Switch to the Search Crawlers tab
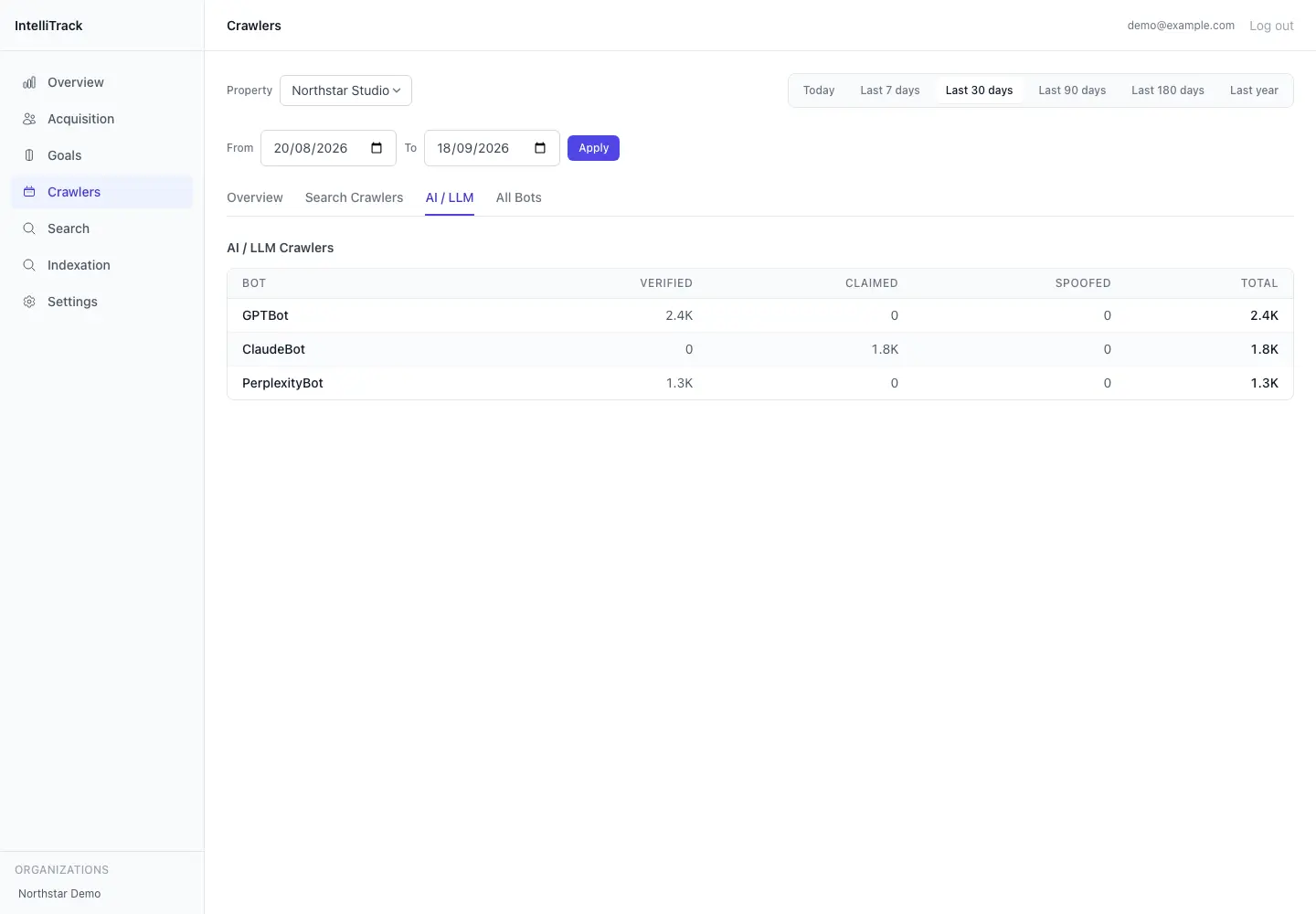 point(354,197)
